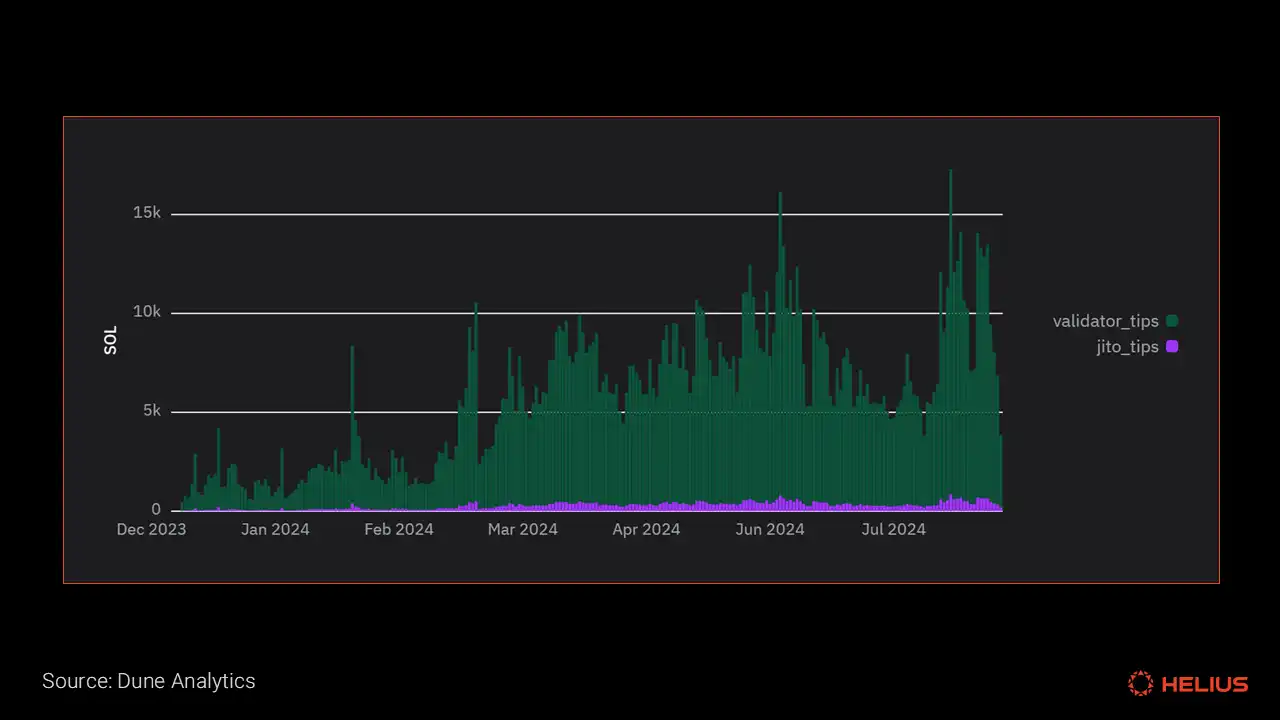
Task: Click the green validator_tips color swatch
Action: click(x=1172, y=321)
